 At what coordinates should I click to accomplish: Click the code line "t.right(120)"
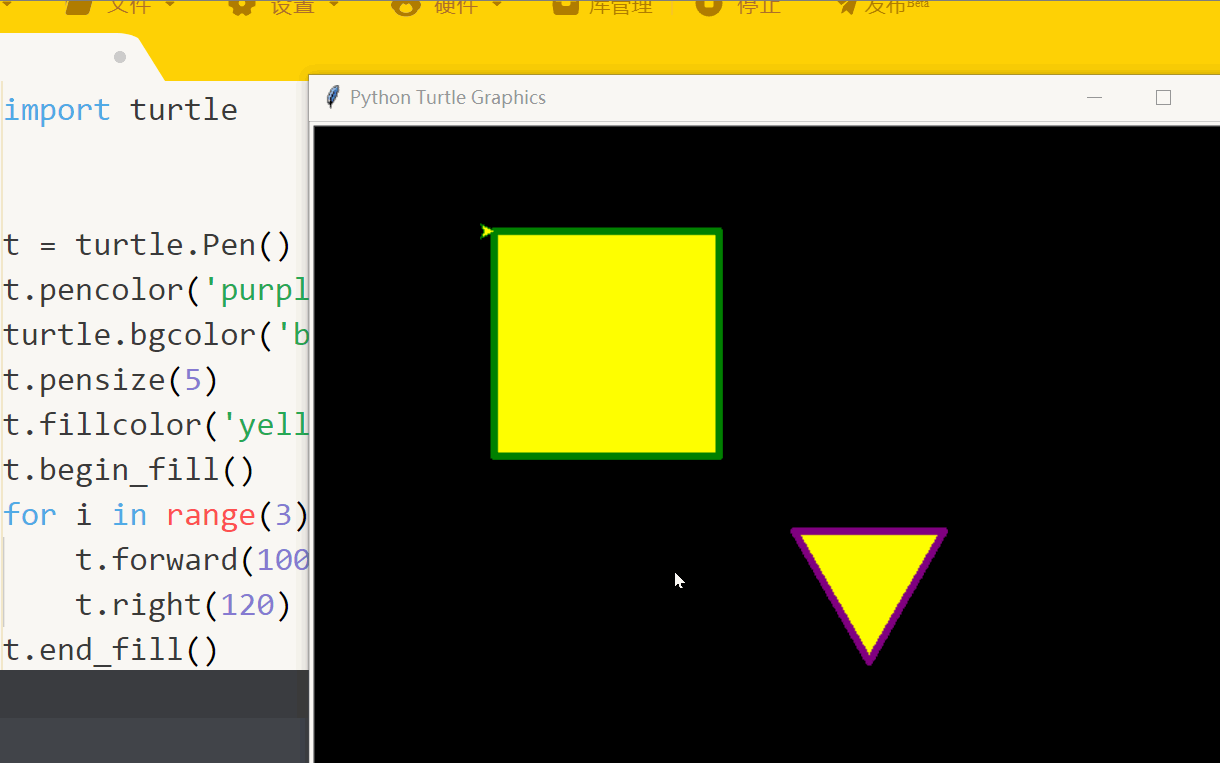click(x=183, y=605)
